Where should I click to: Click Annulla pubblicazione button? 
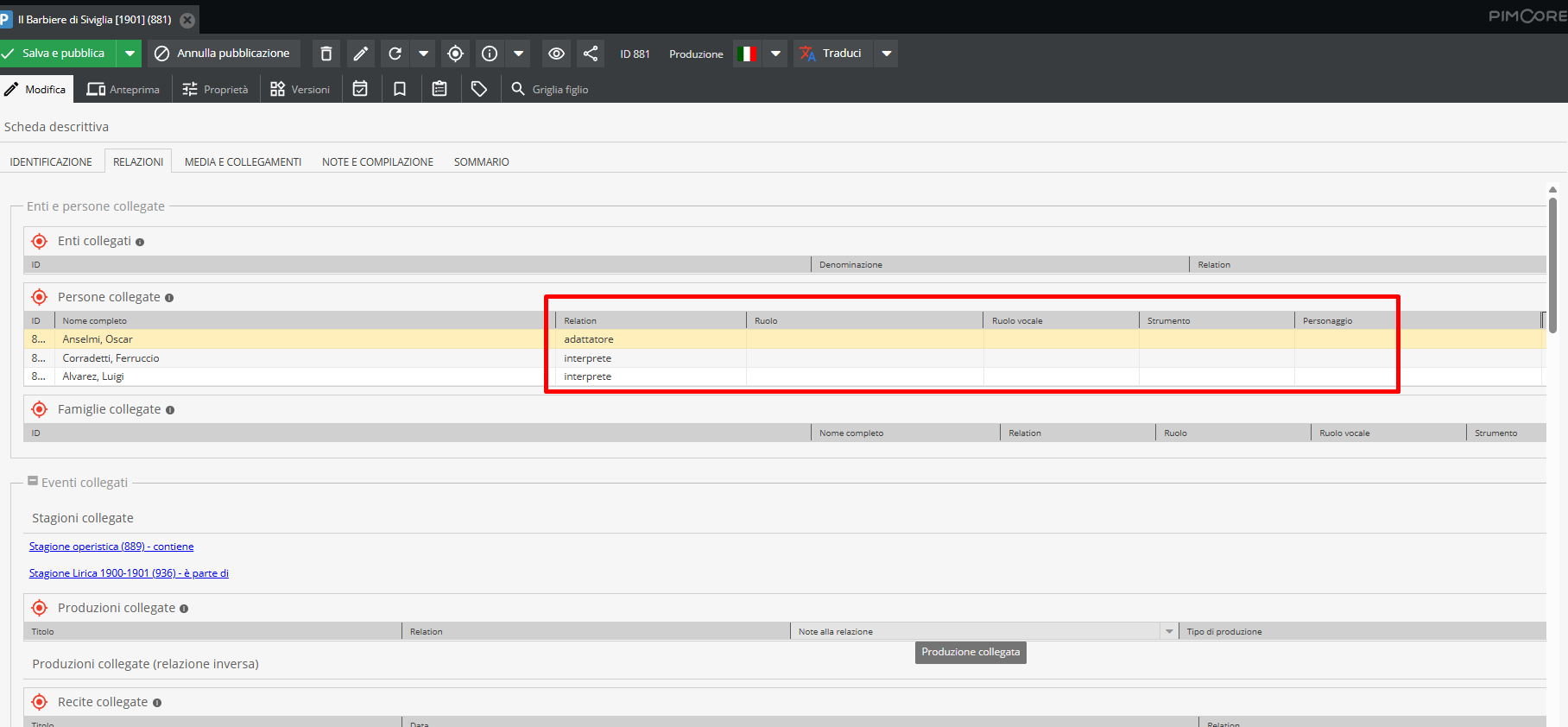pos(224,54)
